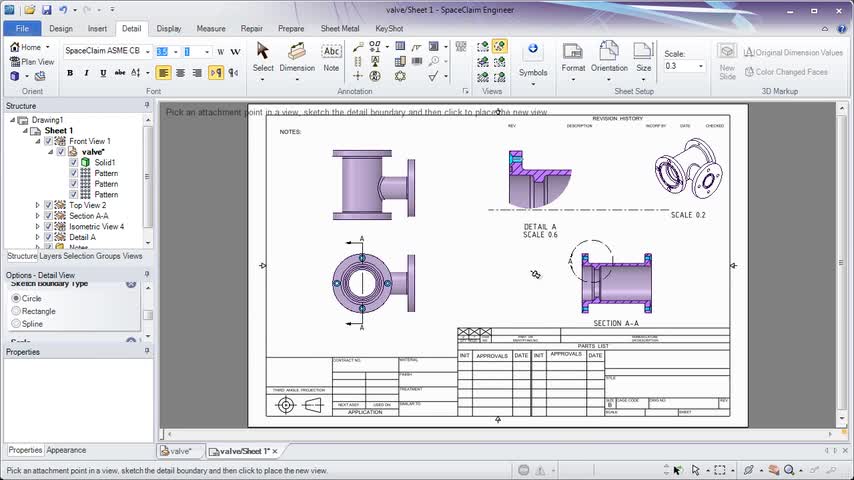
Task: Select the Rectangle boundary type
Action: [x=16, y=311]
